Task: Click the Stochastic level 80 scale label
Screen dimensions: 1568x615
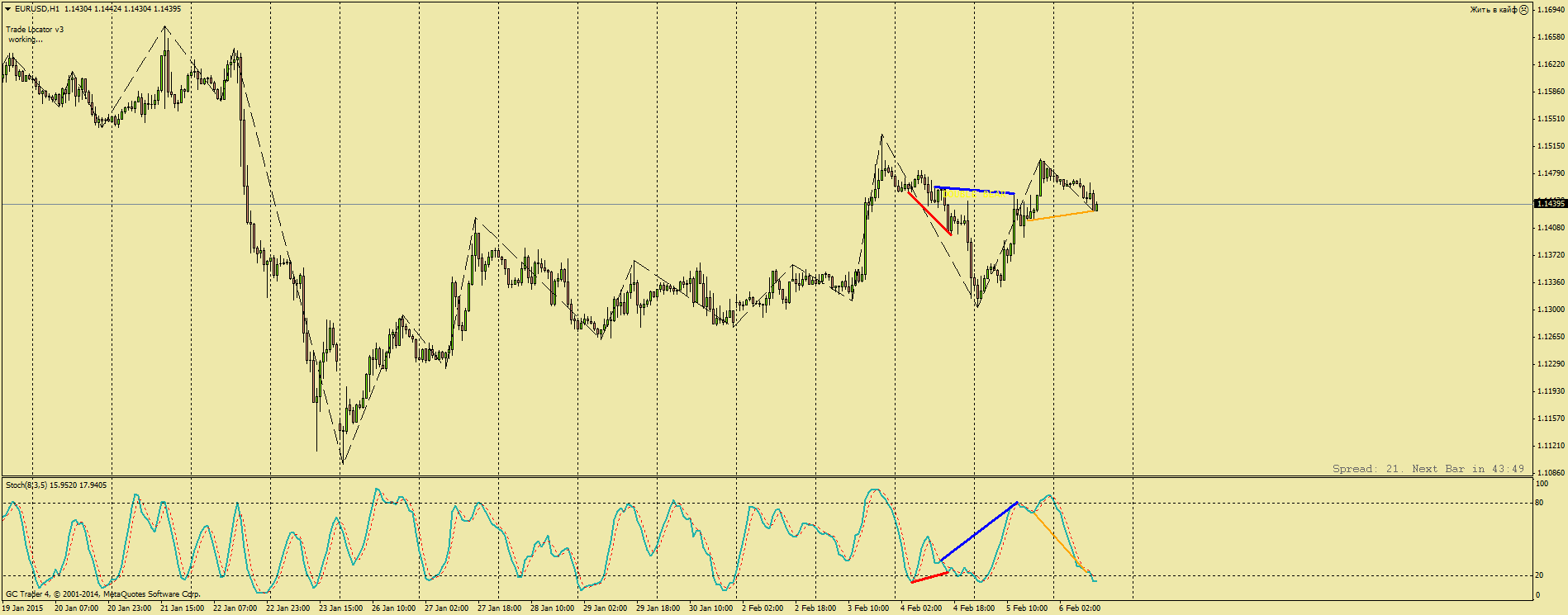Action: point(1539,503)
